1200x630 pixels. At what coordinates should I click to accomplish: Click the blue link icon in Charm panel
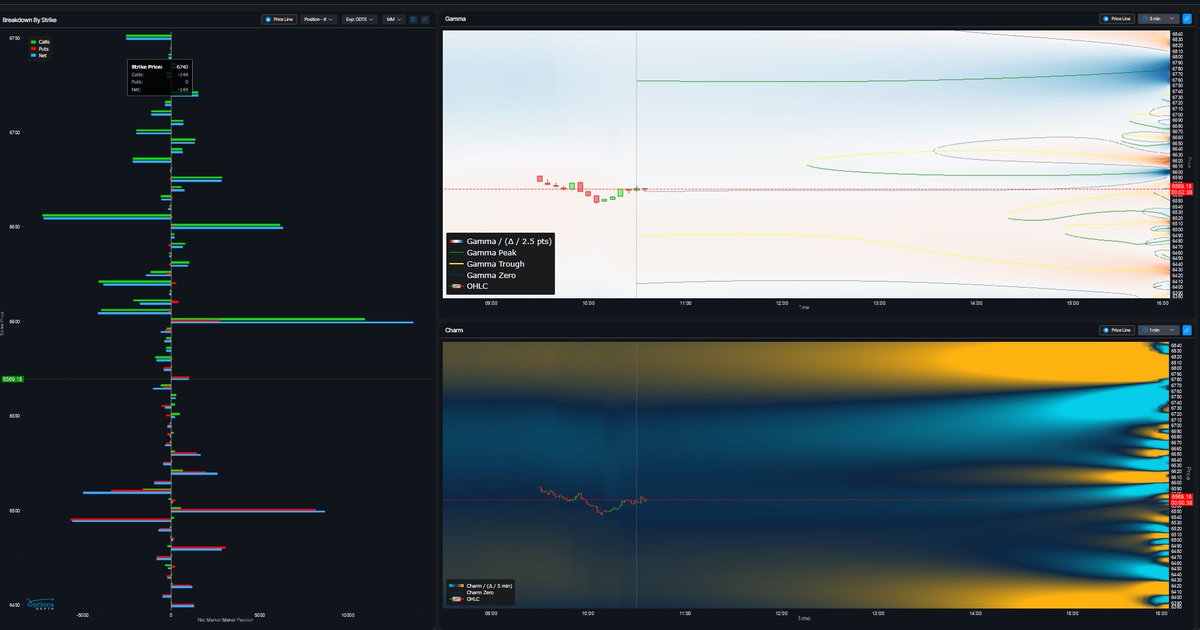1187,330
